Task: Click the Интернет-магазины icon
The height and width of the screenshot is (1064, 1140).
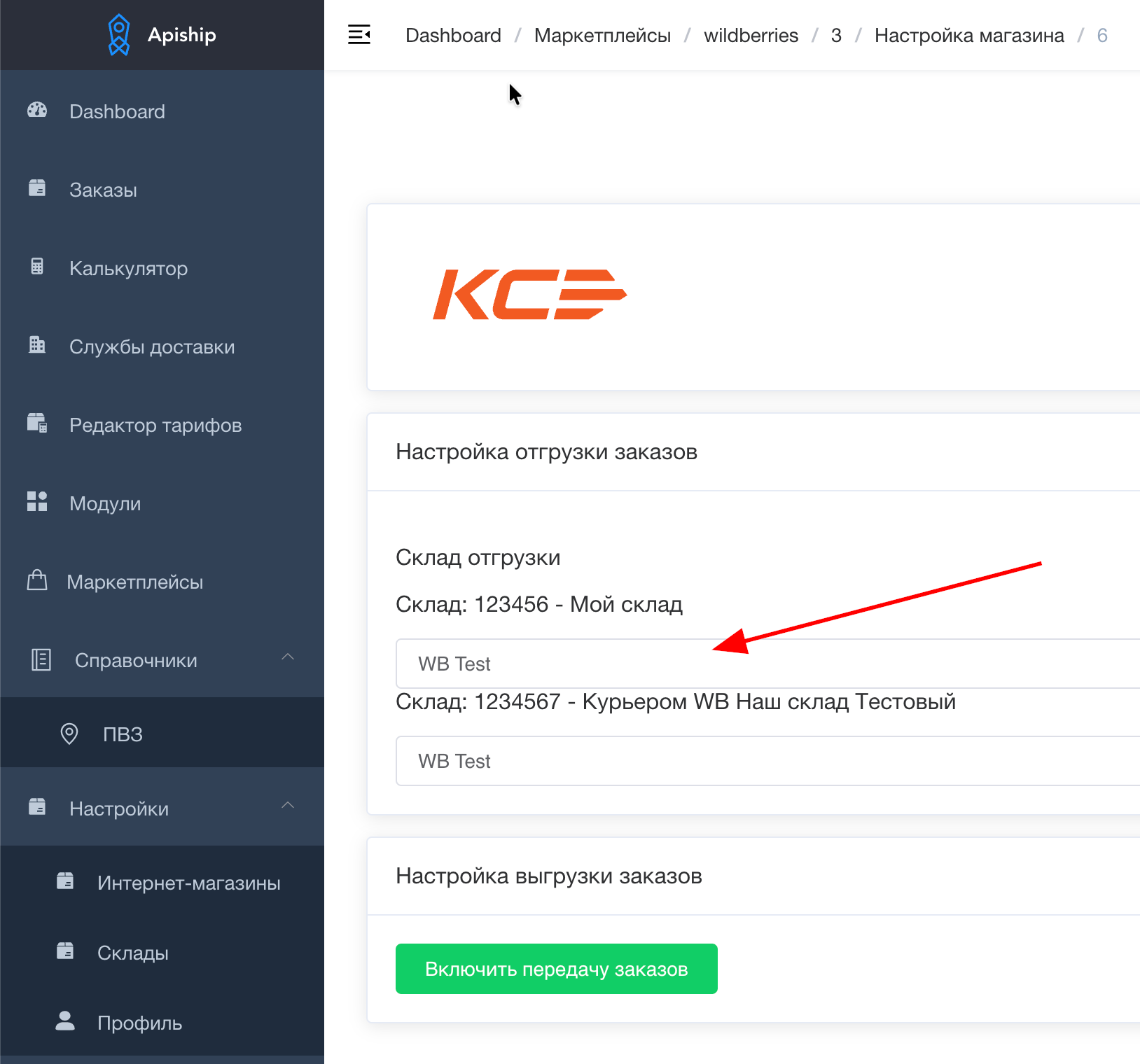Action: click(65, 881)
